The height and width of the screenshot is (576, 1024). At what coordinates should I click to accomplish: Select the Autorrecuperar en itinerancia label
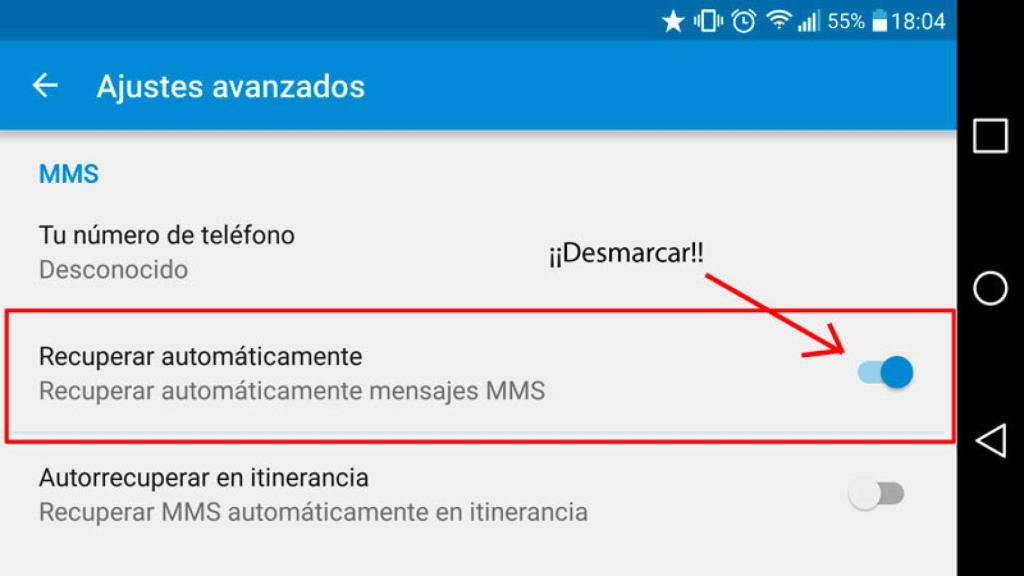click(x=204, y=477)
